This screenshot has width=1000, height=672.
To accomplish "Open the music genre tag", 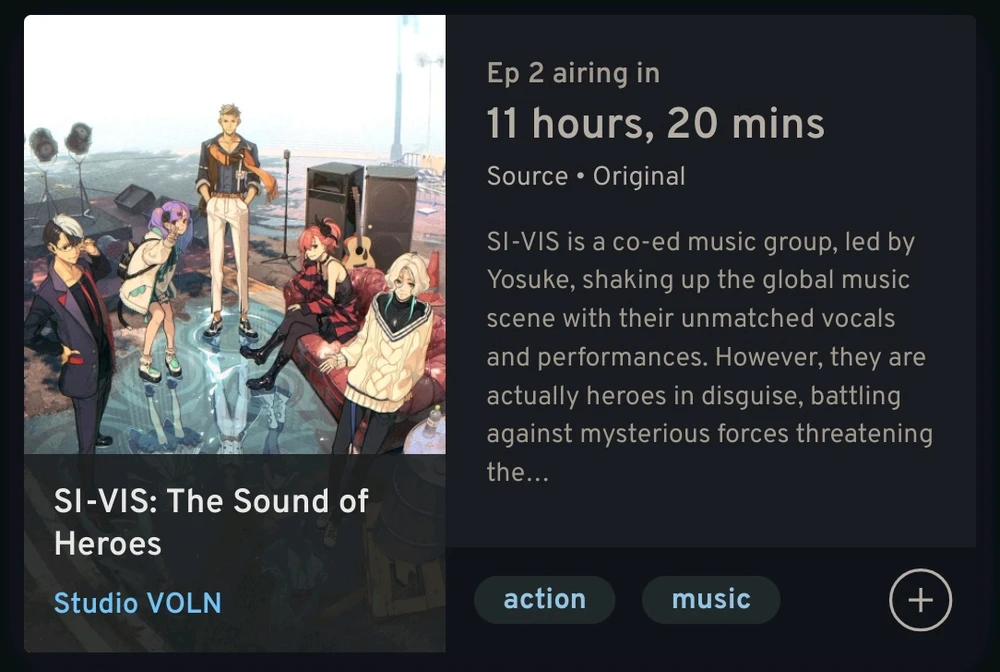I will (711, 599).
